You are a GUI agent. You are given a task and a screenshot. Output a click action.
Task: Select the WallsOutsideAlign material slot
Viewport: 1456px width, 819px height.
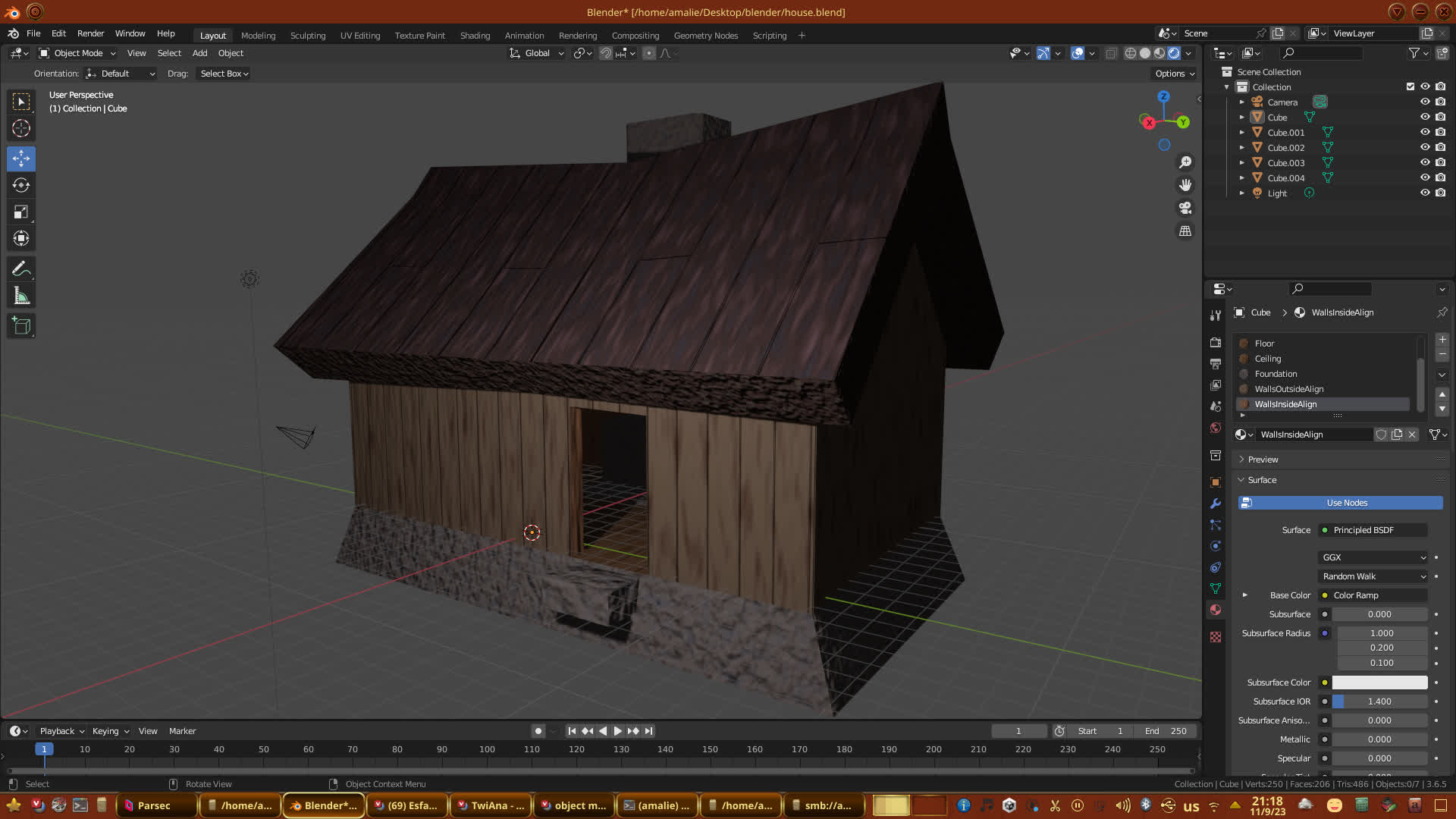[1288, 389]
